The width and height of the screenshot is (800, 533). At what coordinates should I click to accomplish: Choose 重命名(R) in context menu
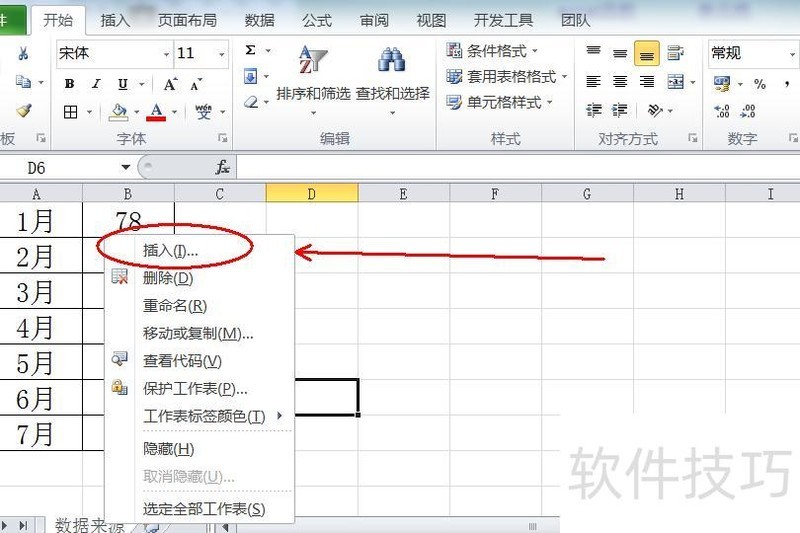click(200, 306)
